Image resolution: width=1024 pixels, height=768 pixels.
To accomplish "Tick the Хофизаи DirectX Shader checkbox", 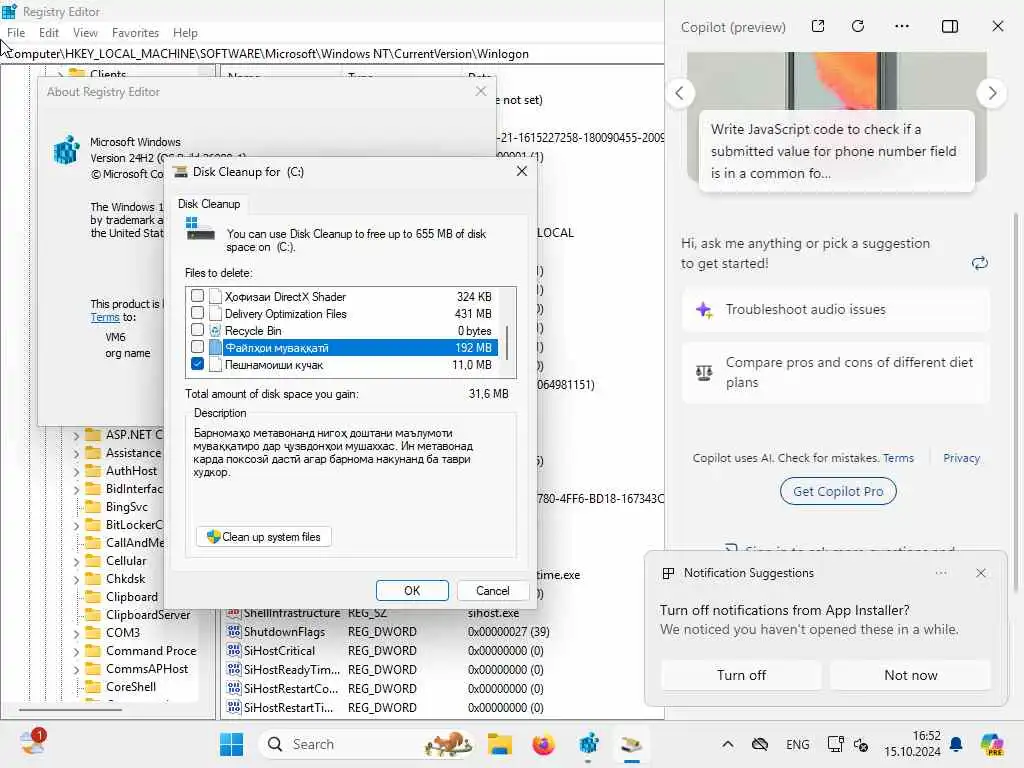I will point(197,296).
